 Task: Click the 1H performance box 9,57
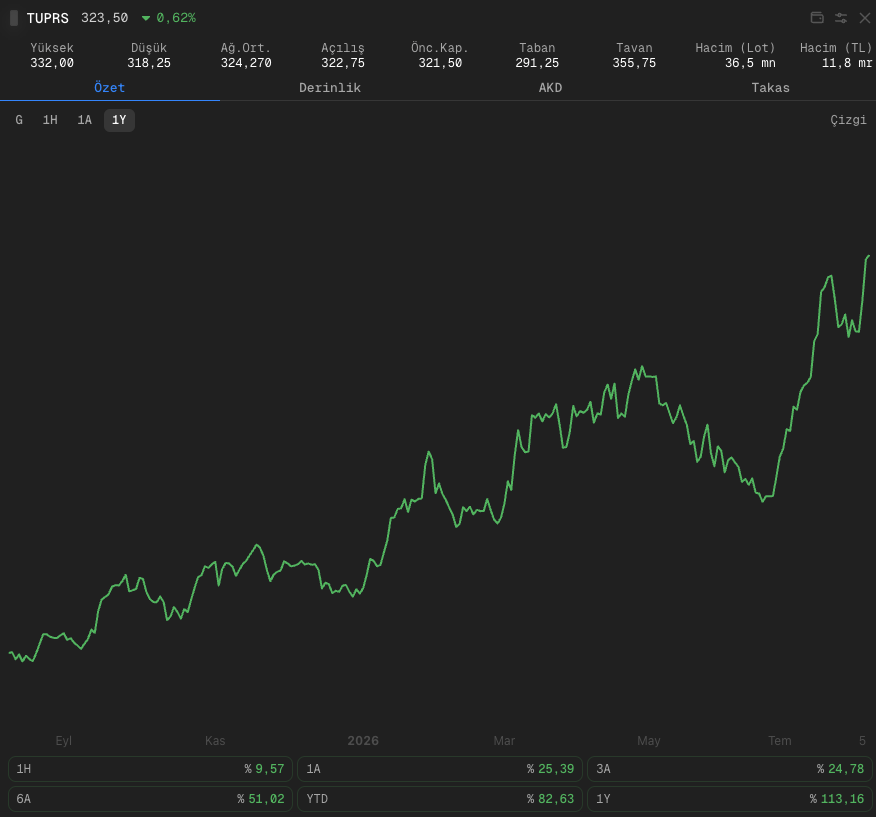[150, 769]
